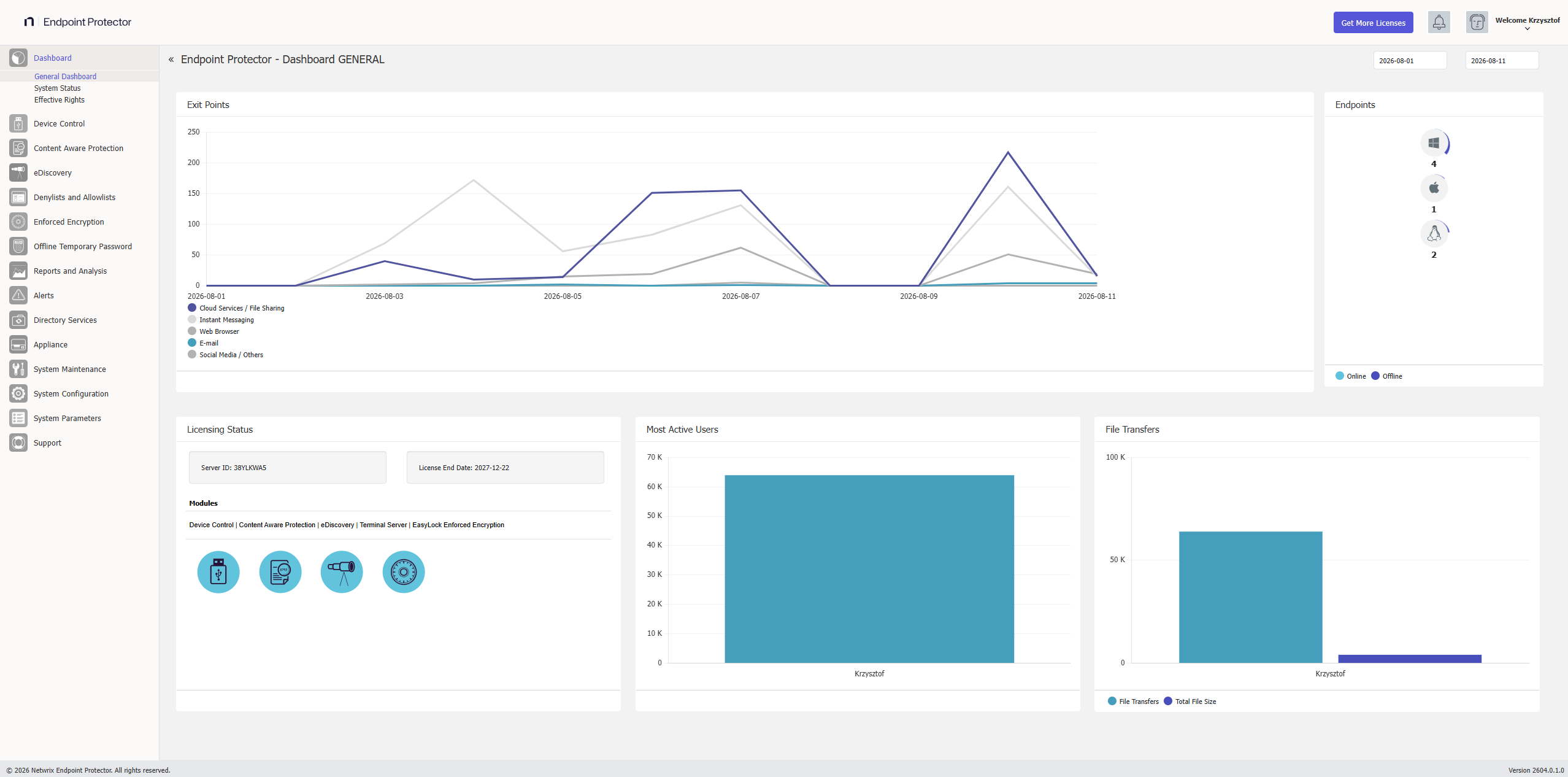Click the Dashboard sidebar icon
Screen dimensions: 1568x777
(18, 58)
